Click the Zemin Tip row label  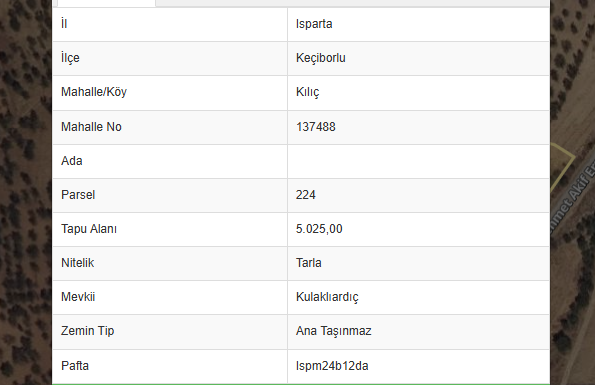click(x=88, y=331)
